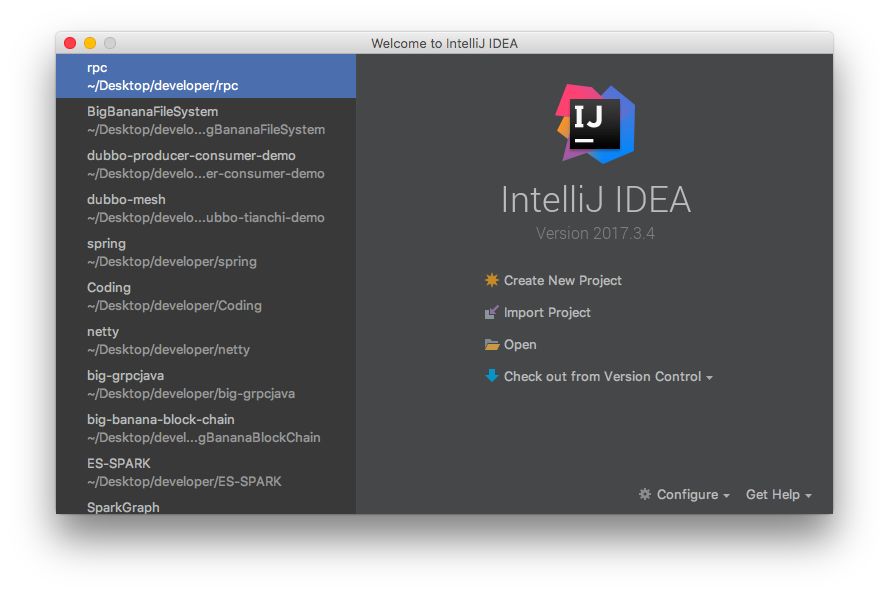Click the blue download arrow icon
The height and width of the screenshot is (594, 889).
coord(492,375)
